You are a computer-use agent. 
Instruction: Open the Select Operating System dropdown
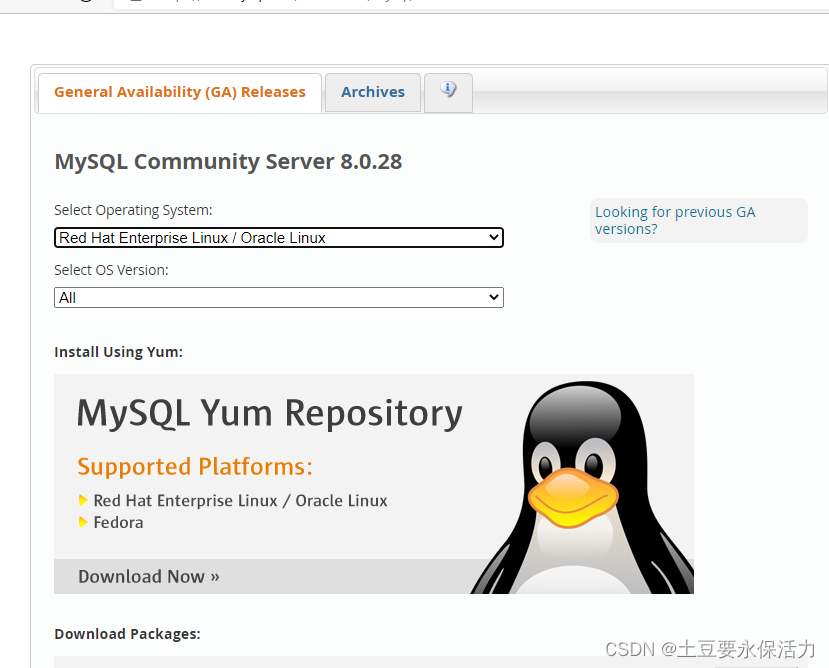click(279, 237)
